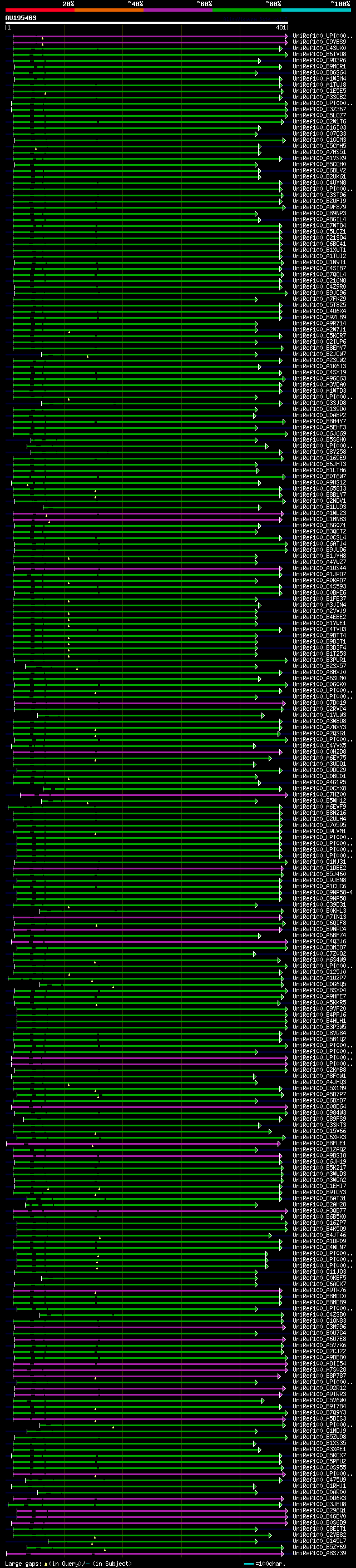The width and height of the screenshot is (356, 1568).
Task: Click entry UniRef100_B5CQH0
Action: (x=319, y=164)
